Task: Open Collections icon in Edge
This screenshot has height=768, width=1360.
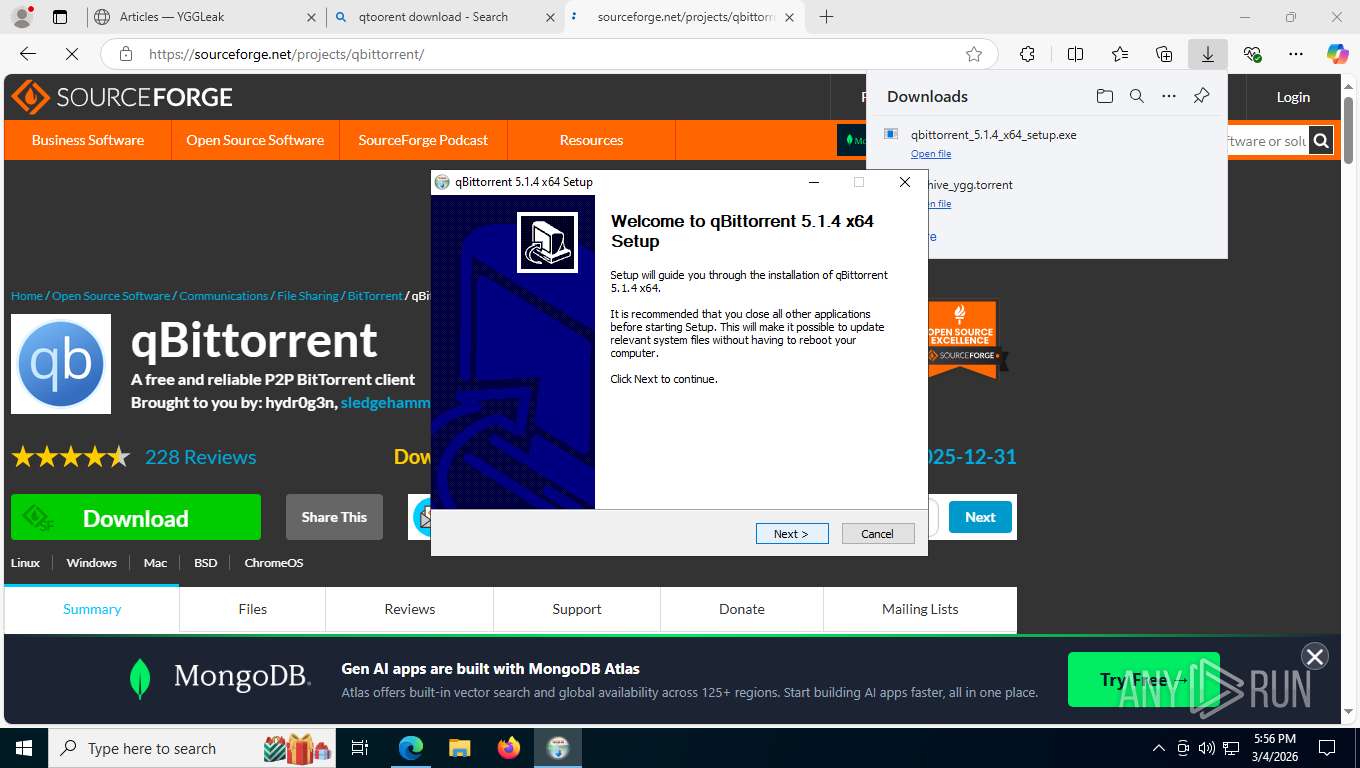Action: coord(1164,54)
